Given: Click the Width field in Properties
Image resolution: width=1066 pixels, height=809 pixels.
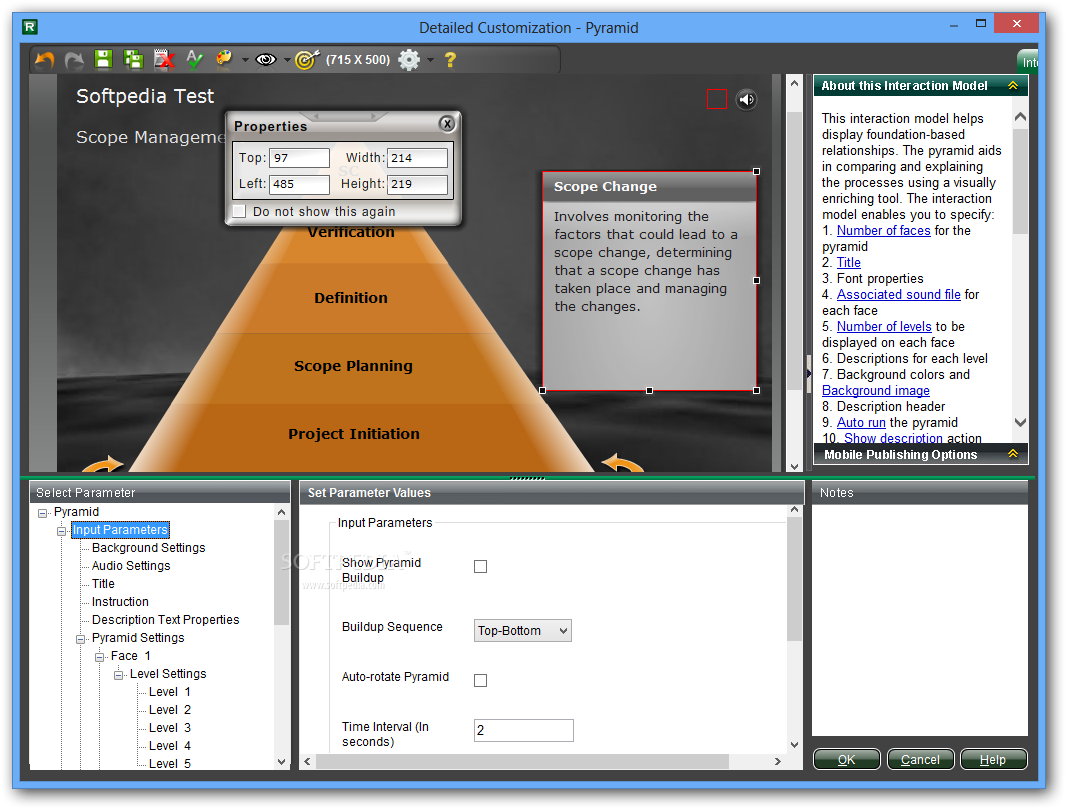Looking at the screenshot, I should (417, 158).
